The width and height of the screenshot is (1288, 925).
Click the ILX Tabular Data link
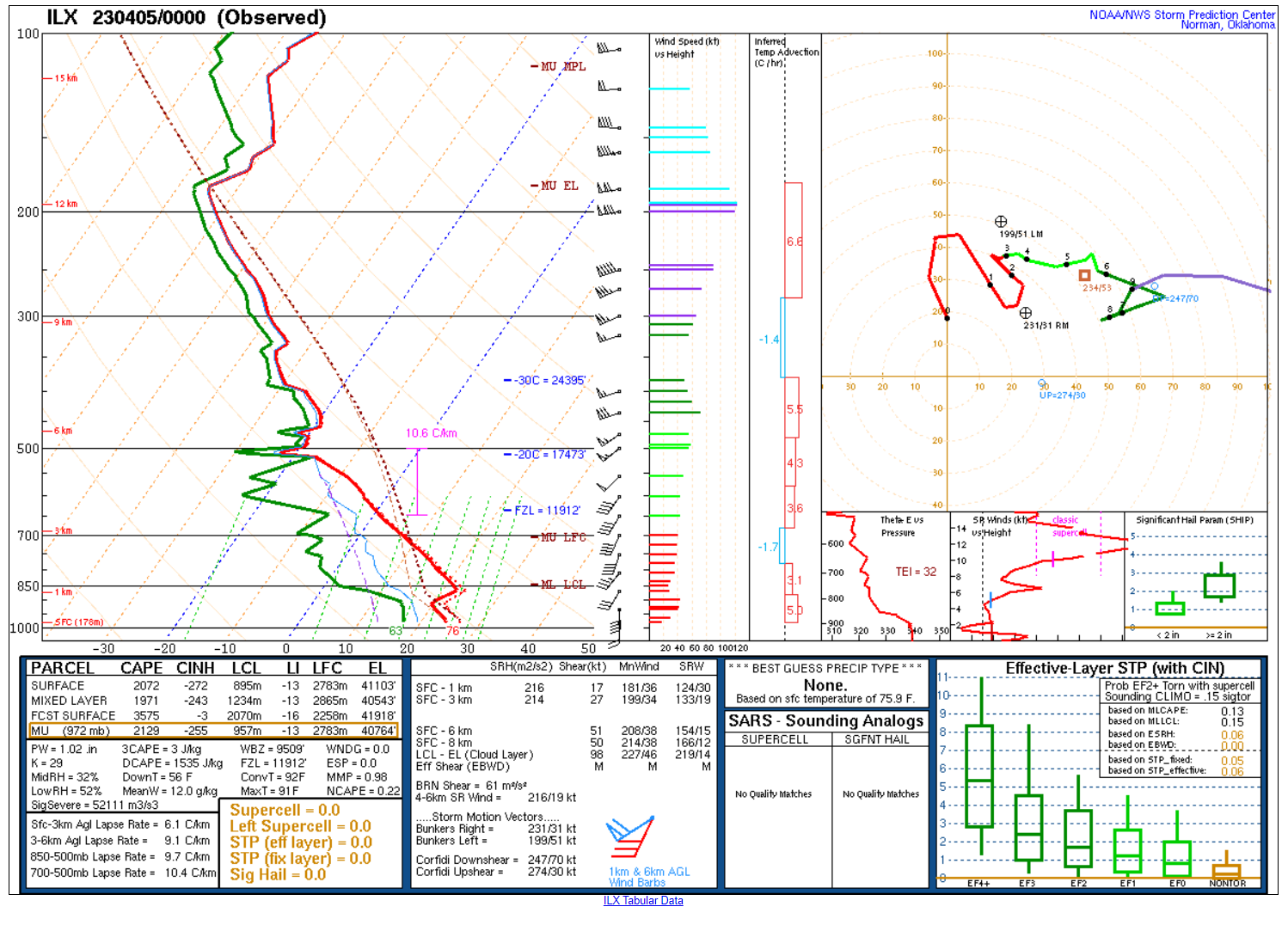pos(642,900)
